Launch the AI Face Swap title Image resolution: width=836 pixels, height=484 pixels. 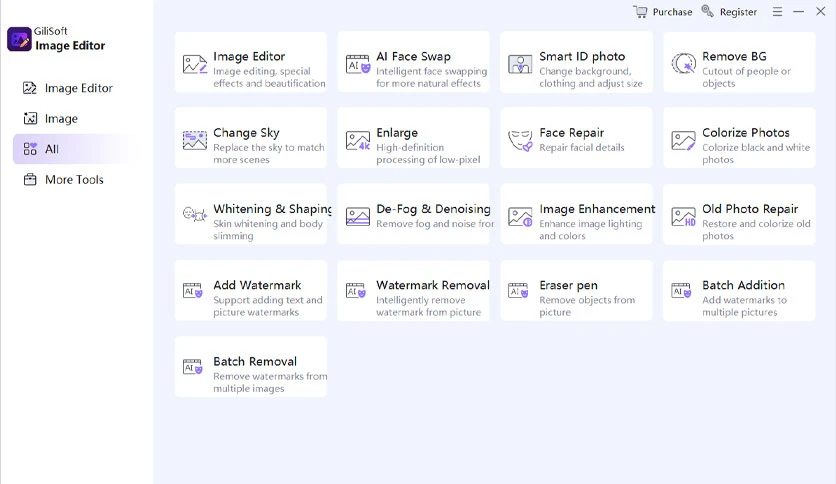point(413,57)
